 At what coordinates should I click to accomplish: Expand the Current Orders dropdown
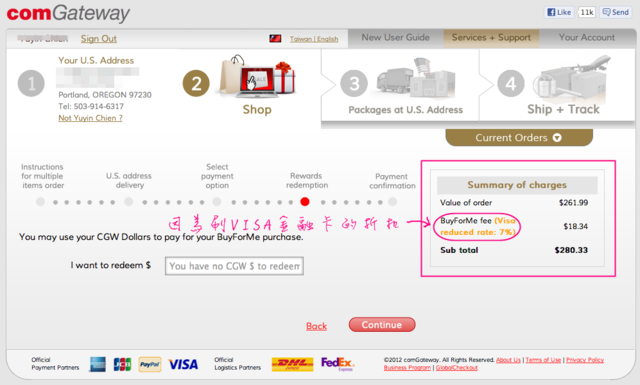click(519, 138)
